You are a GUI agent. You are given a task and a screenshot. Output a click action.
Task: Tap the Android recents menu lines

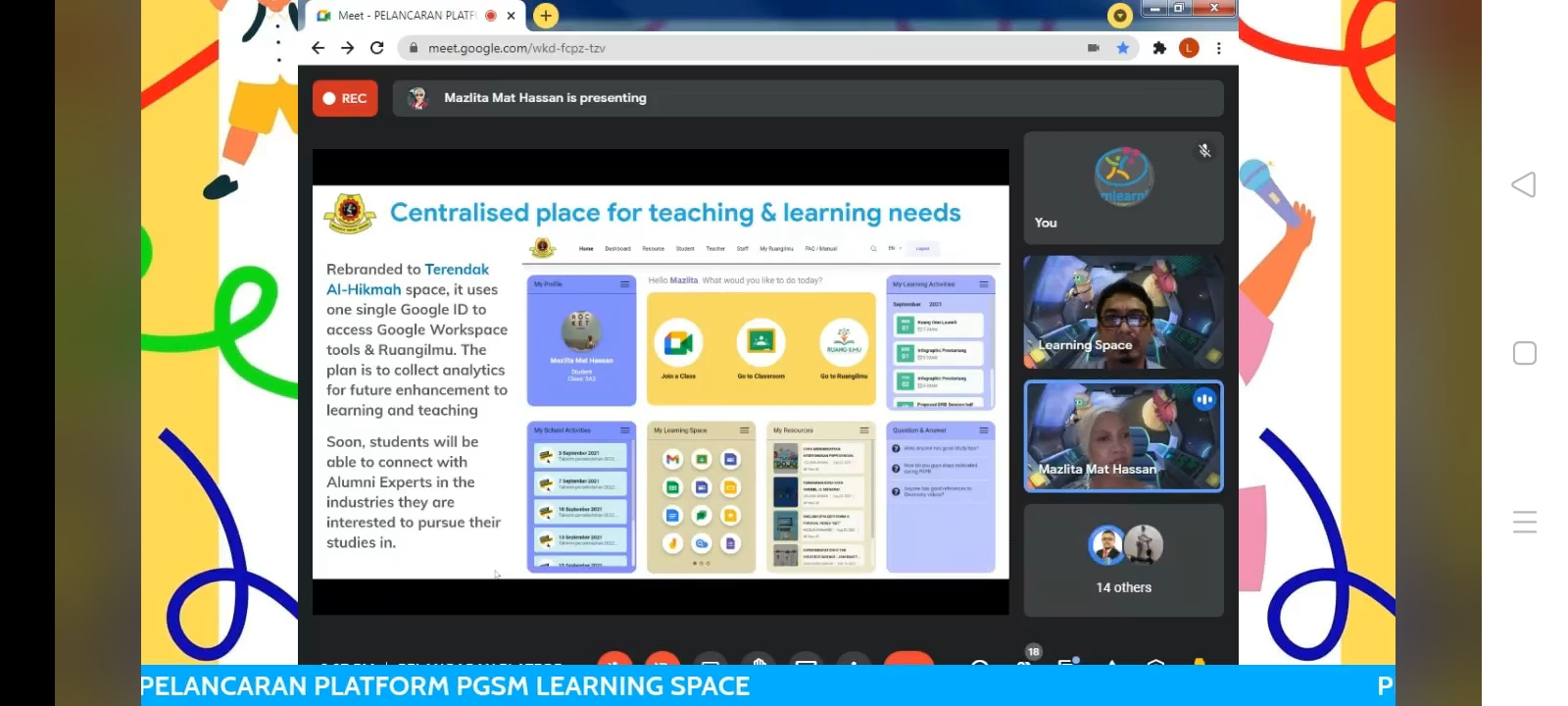point(1525,522)
